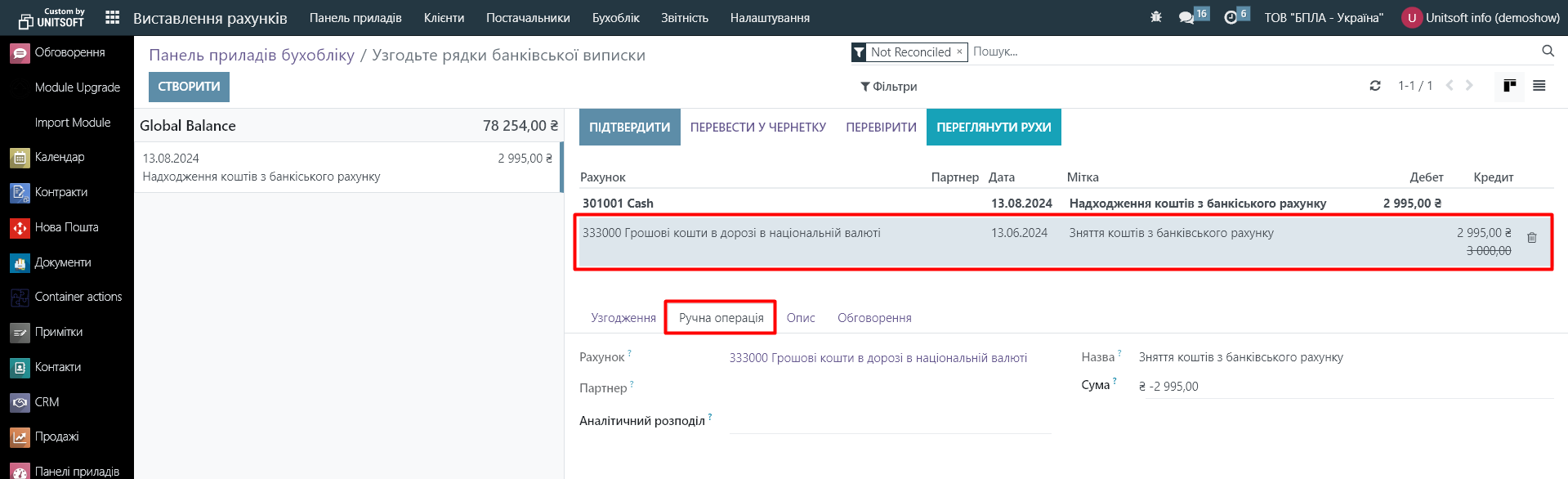Image resolution: width=1568 pixels, height=479 pixels.
Task: Refresh the list with reload icon
Action: coord(1375,86)
